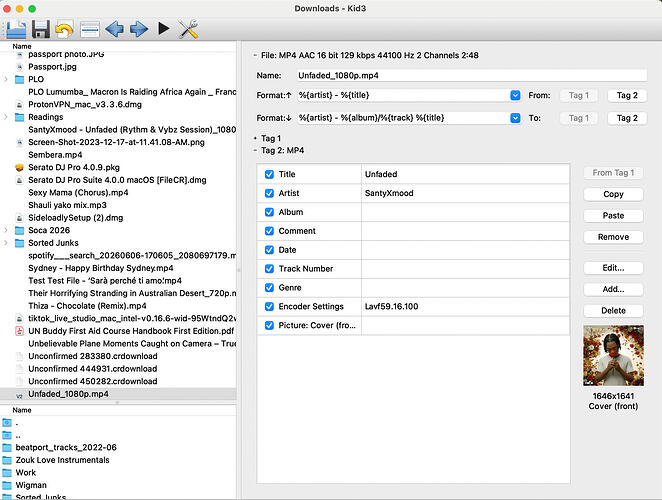Click the PDF icon of UN Buddy First Aid handbook
Image resolution: width=662 pixels, height=500 pixels.
[19, 331]
